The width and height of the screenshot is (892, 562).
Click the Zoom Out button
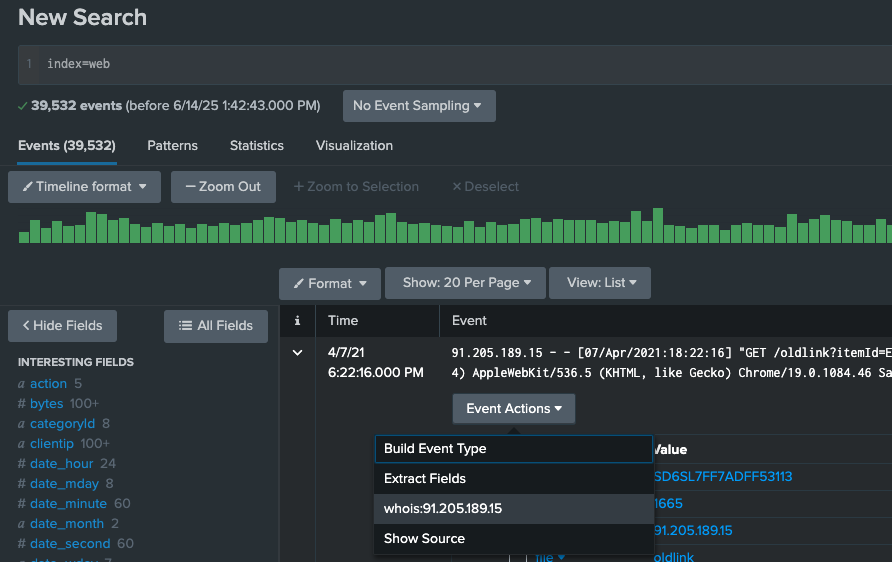click(x=223, y=187)
